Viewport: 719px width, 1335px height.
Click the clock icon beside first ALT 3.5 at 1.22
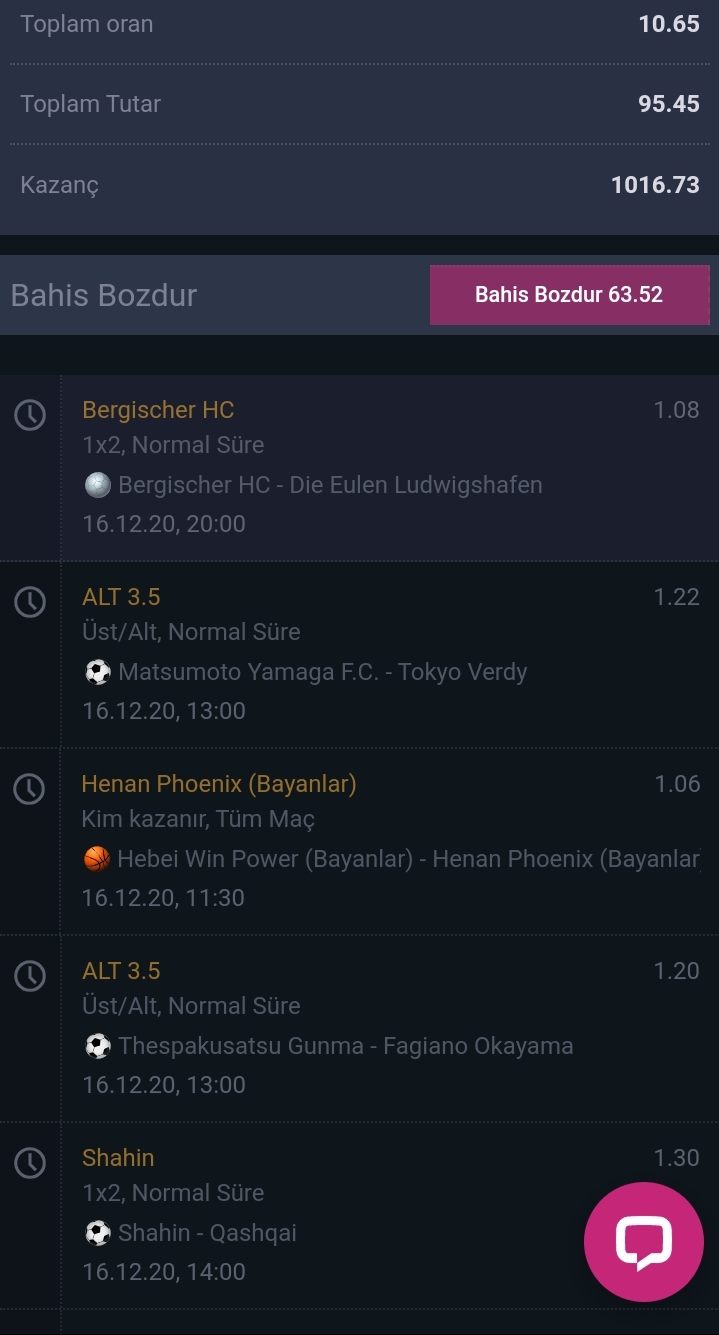(30, 601)
